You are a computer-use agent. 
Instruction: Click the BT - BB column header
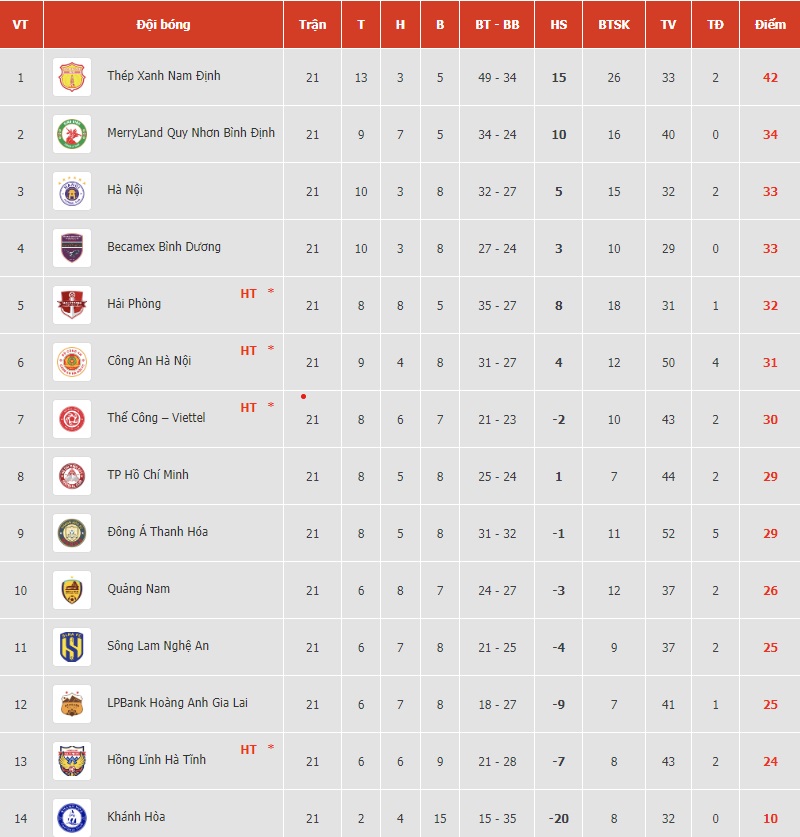(497, 25)
